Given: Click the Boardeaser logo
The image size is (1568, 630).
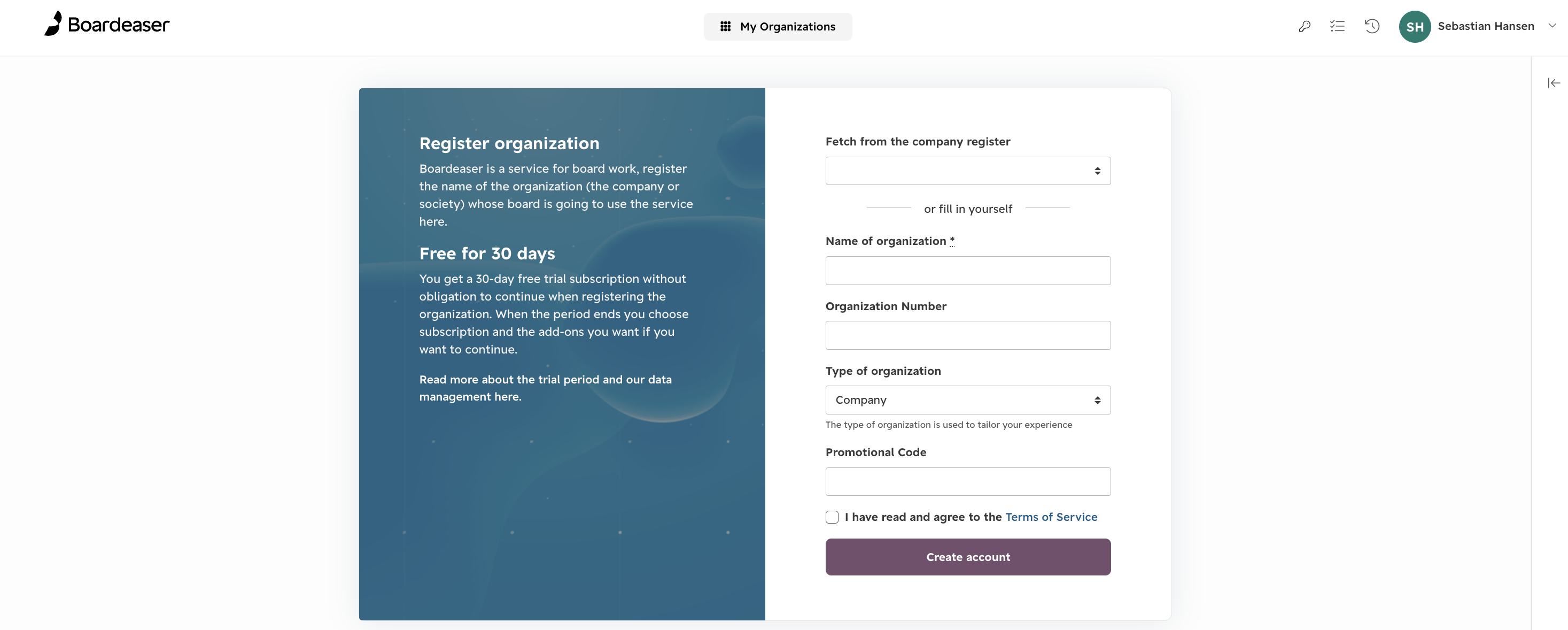Looking at the screenshot, I should 106,24.
